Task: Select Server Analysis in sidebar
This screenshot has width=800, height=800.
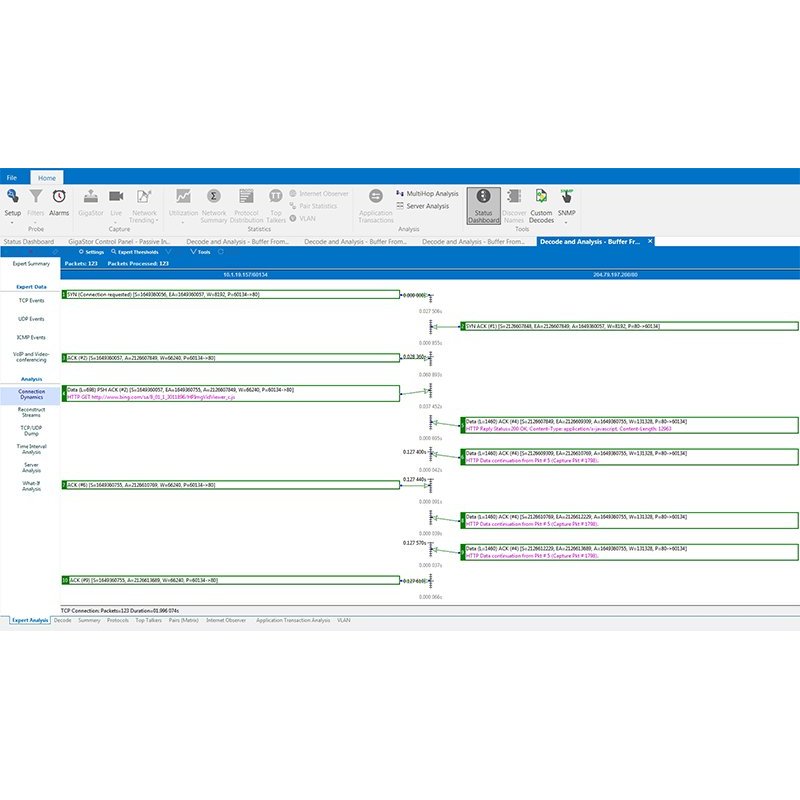Action: 31,467
